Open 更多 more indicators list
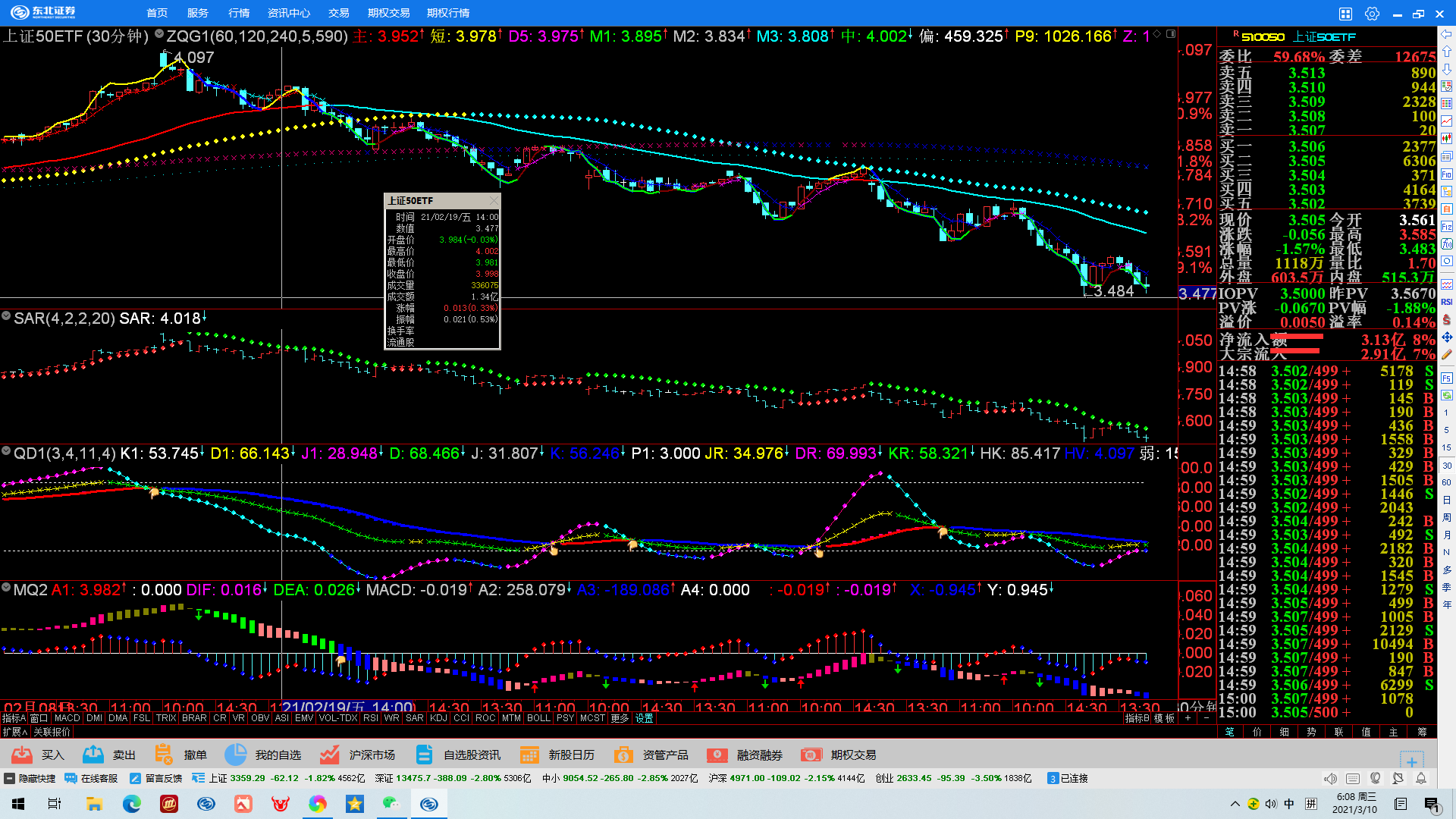The width and height of the screenshot is (1456, 819). click(620, 718)
